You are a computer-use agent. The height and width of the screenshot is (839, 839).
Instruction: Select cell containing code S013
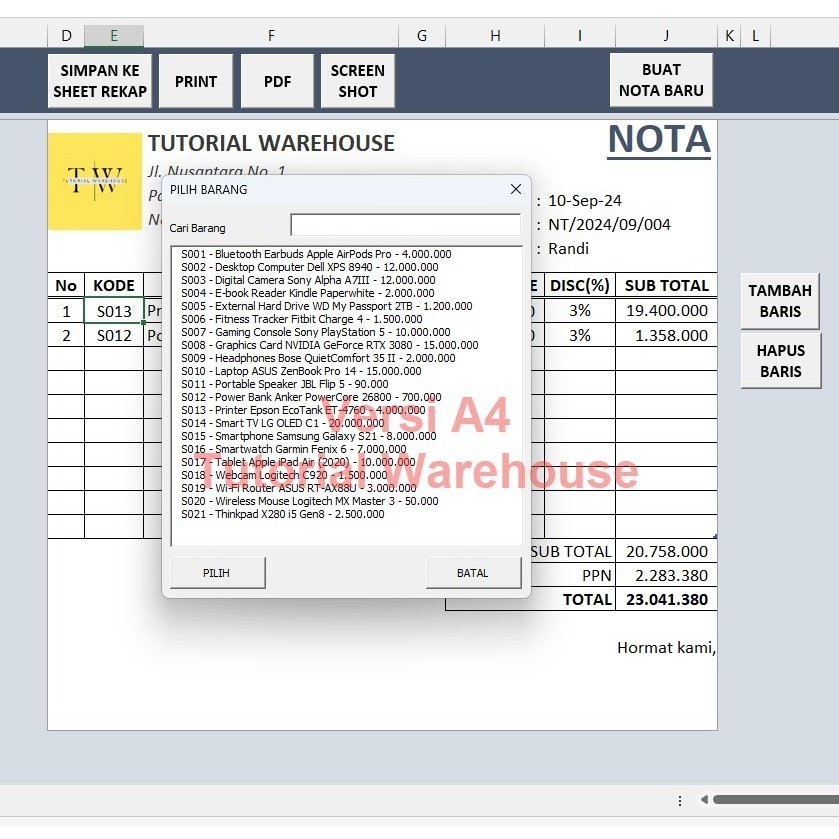[113, 310]
